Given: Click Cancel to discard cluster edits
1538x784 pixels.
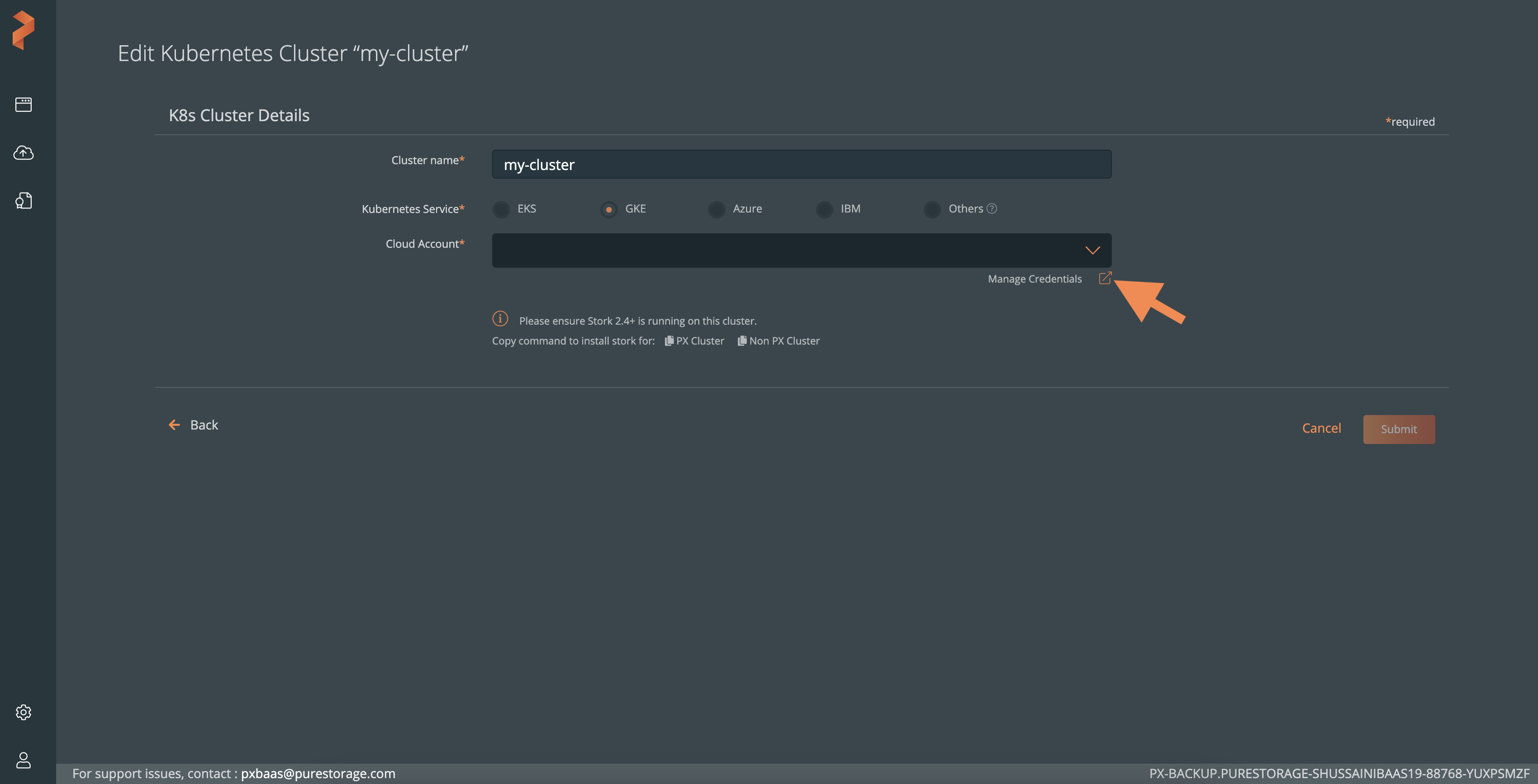Looking at the screenshot, I should 1321,428.
